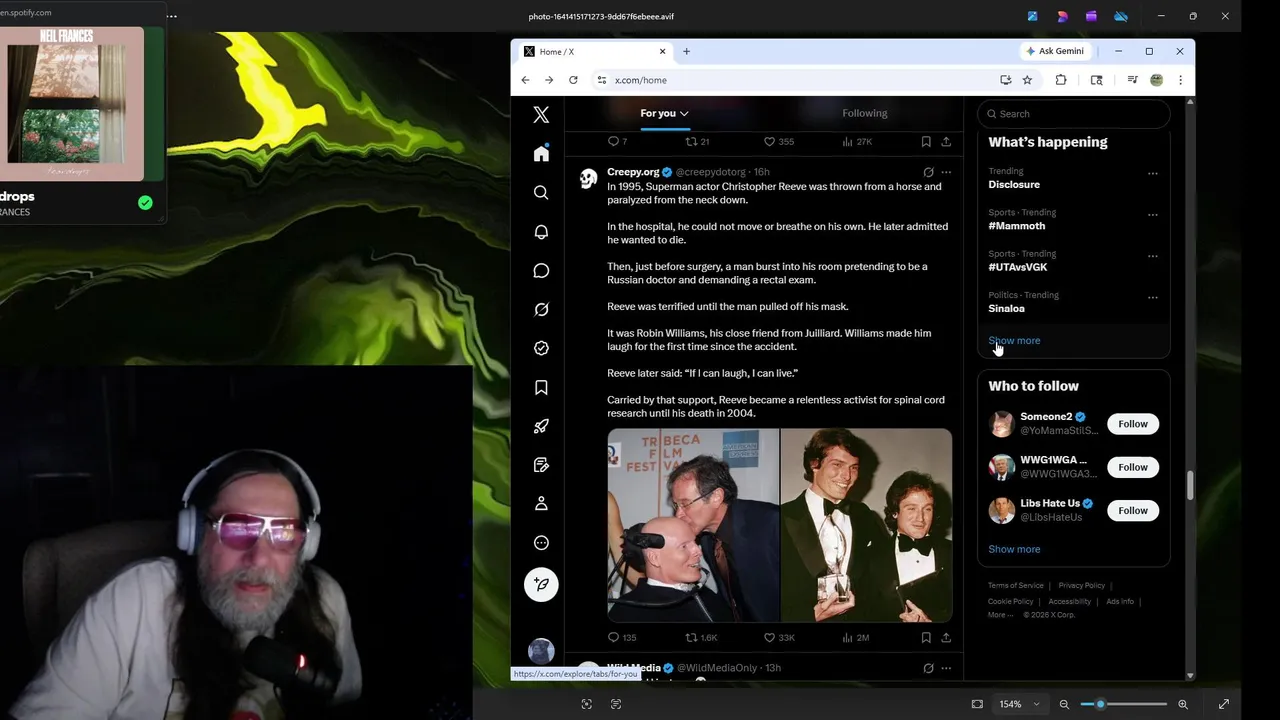Open the 154% zoom level dropdown
This screenshot has width=1280, height=720.
point(1020,704)
